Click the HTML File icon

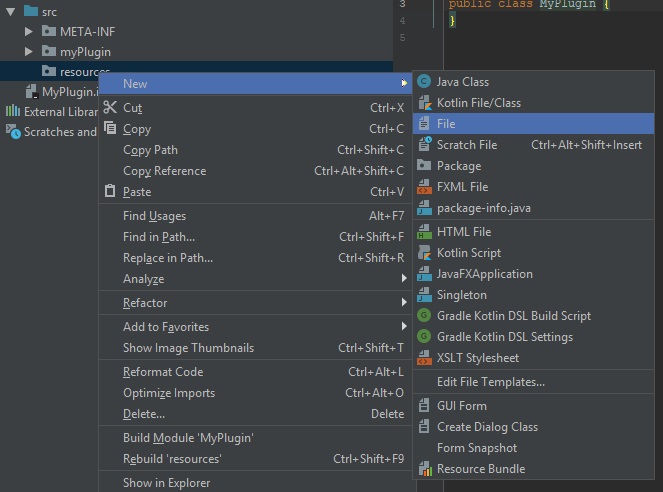(424, 232)
